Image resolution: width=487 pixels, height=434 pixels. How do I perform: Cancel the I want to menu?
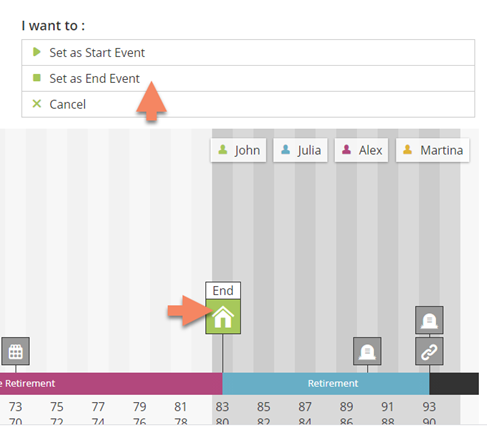tap(248, 104)
